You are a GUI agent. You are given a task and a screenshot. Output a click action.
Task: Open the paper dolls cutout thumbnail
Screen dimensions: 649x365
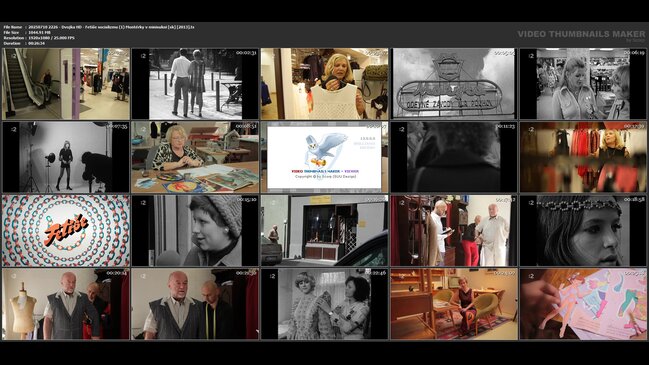point(583,304)
